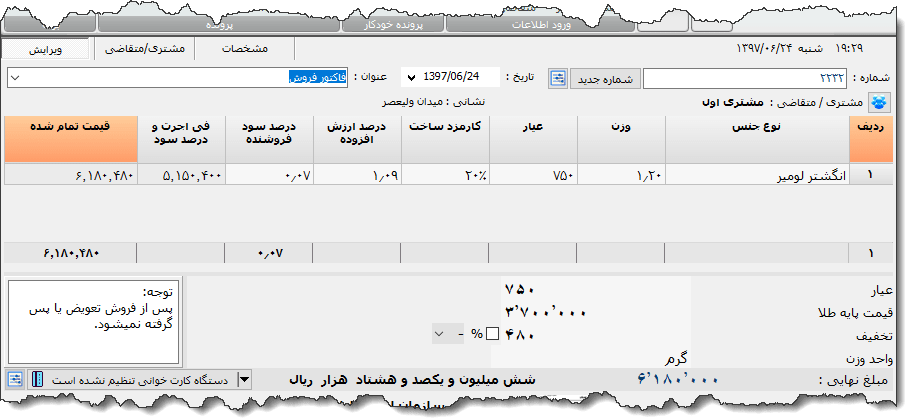This screenshot has height=418, width=906.
Task: Open the discount sign dropdown next to percent
Action: coord(439,334)
